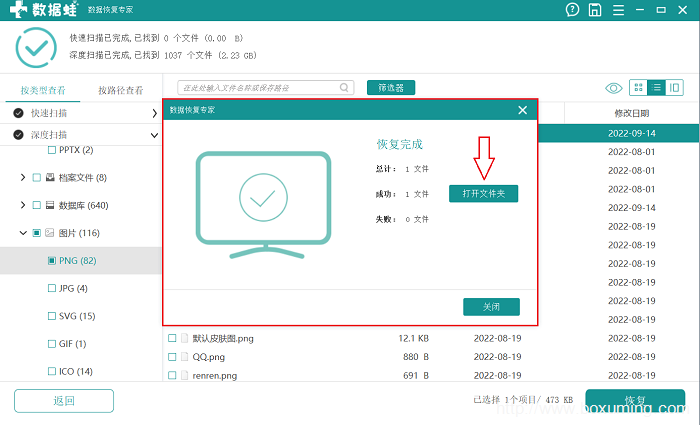Image resolution: width=700 pixels, height=425 pixels.
Task: Check the JPG (4) checkbox
Action: tap(52, 288)
